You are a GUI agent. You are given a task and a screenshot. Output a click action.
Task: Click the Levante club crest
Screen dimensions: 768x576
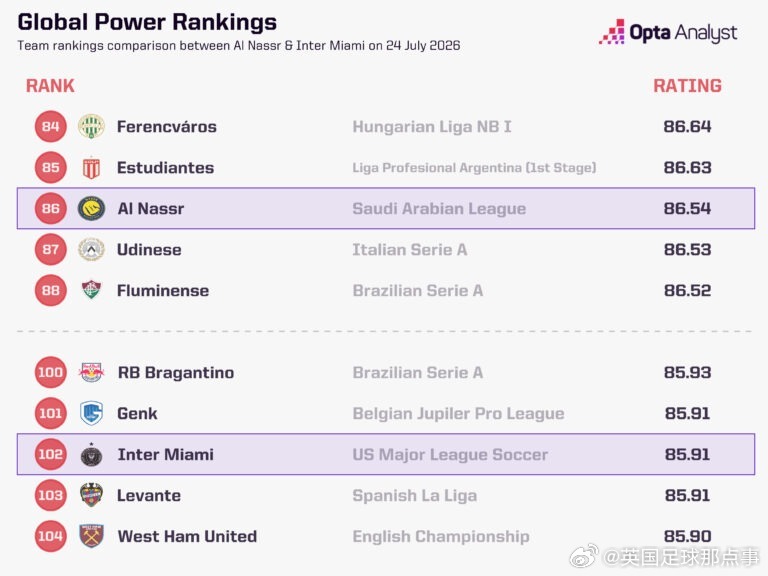click(x=91, y=495)
